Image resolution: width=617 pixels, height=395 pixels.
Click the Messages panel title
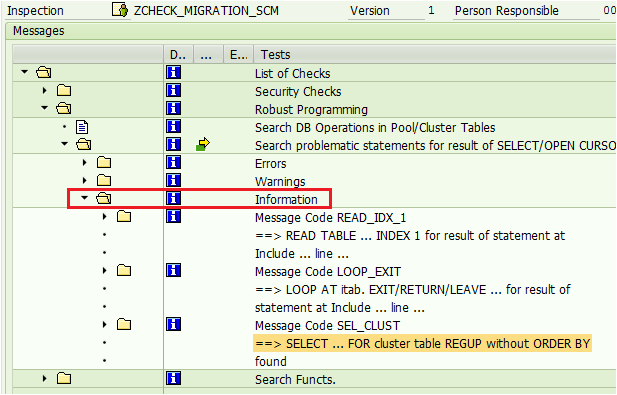click(x=39, y=31)
